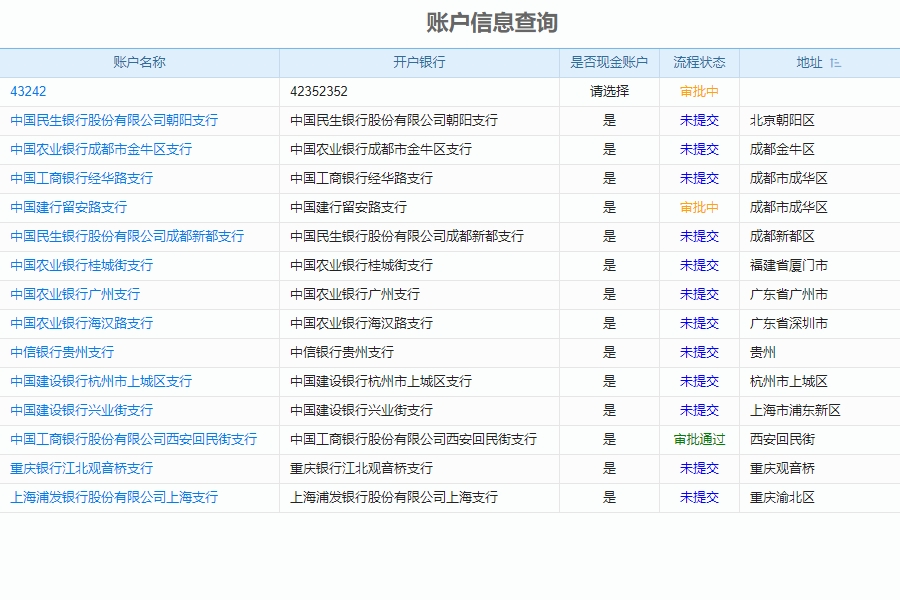
Task: Click the 开户银行 column header
Action: tap(416, 62)
